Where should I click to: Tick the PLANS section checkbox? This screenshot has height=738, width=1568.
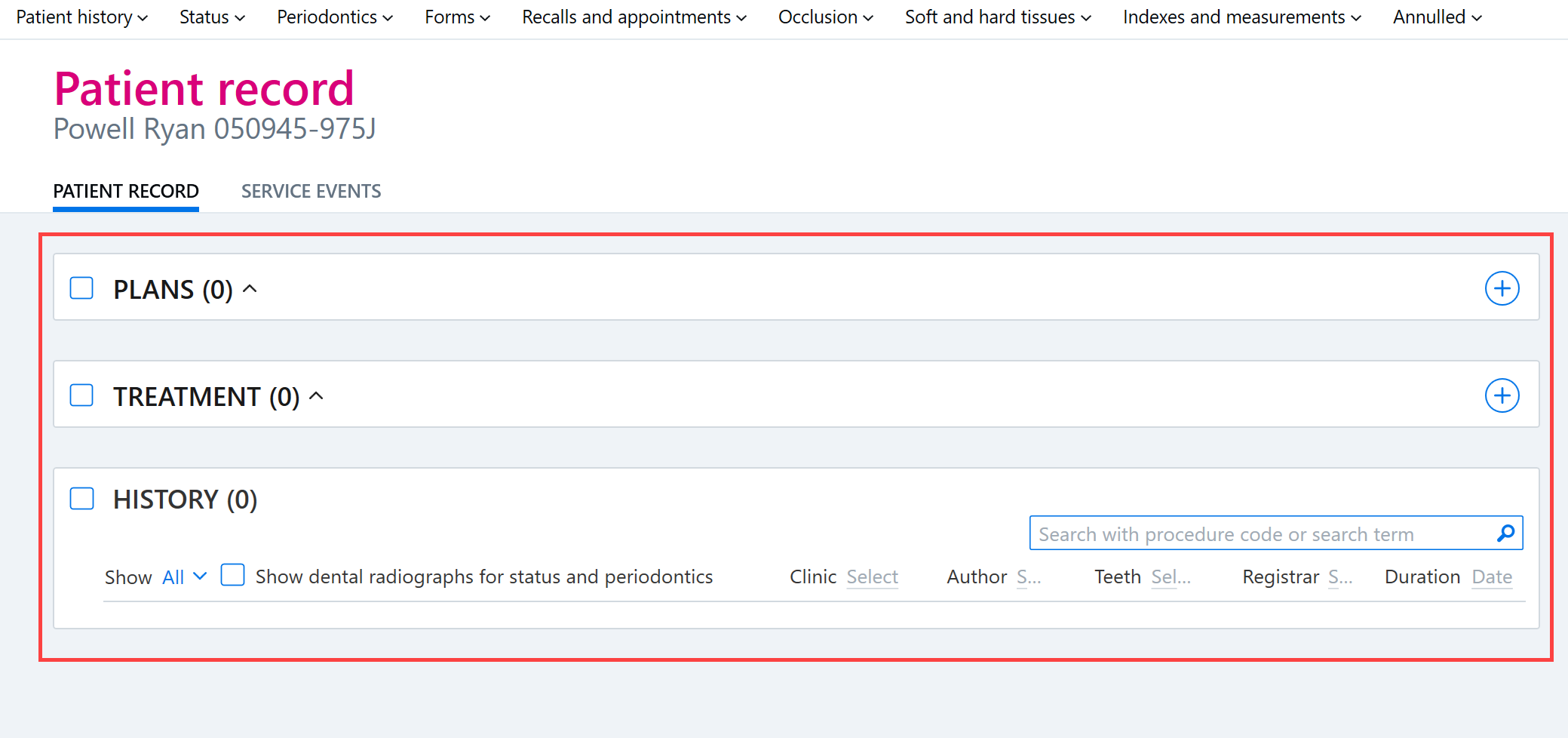point(81,288)
